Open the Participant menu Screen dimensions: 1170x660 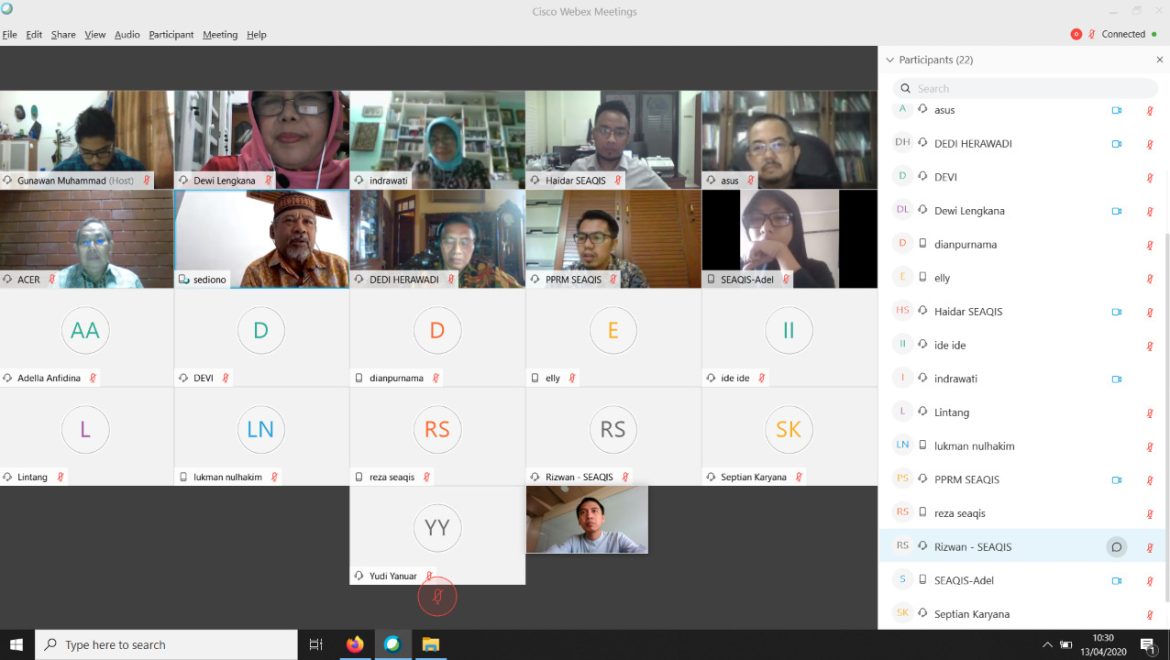tap(171, 34)
